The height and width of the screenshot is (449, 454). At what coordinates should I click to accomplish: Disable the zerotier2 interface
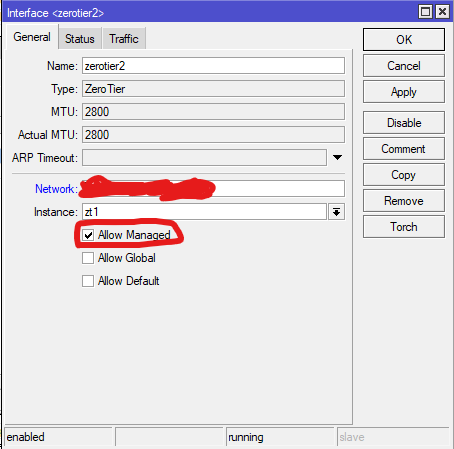coord(404,123)
